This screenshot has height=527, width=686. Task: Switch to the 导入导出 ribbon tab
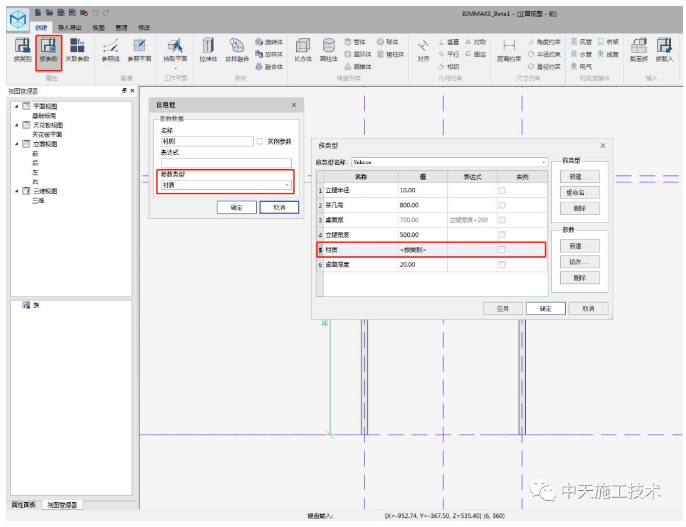pos(70,27)
